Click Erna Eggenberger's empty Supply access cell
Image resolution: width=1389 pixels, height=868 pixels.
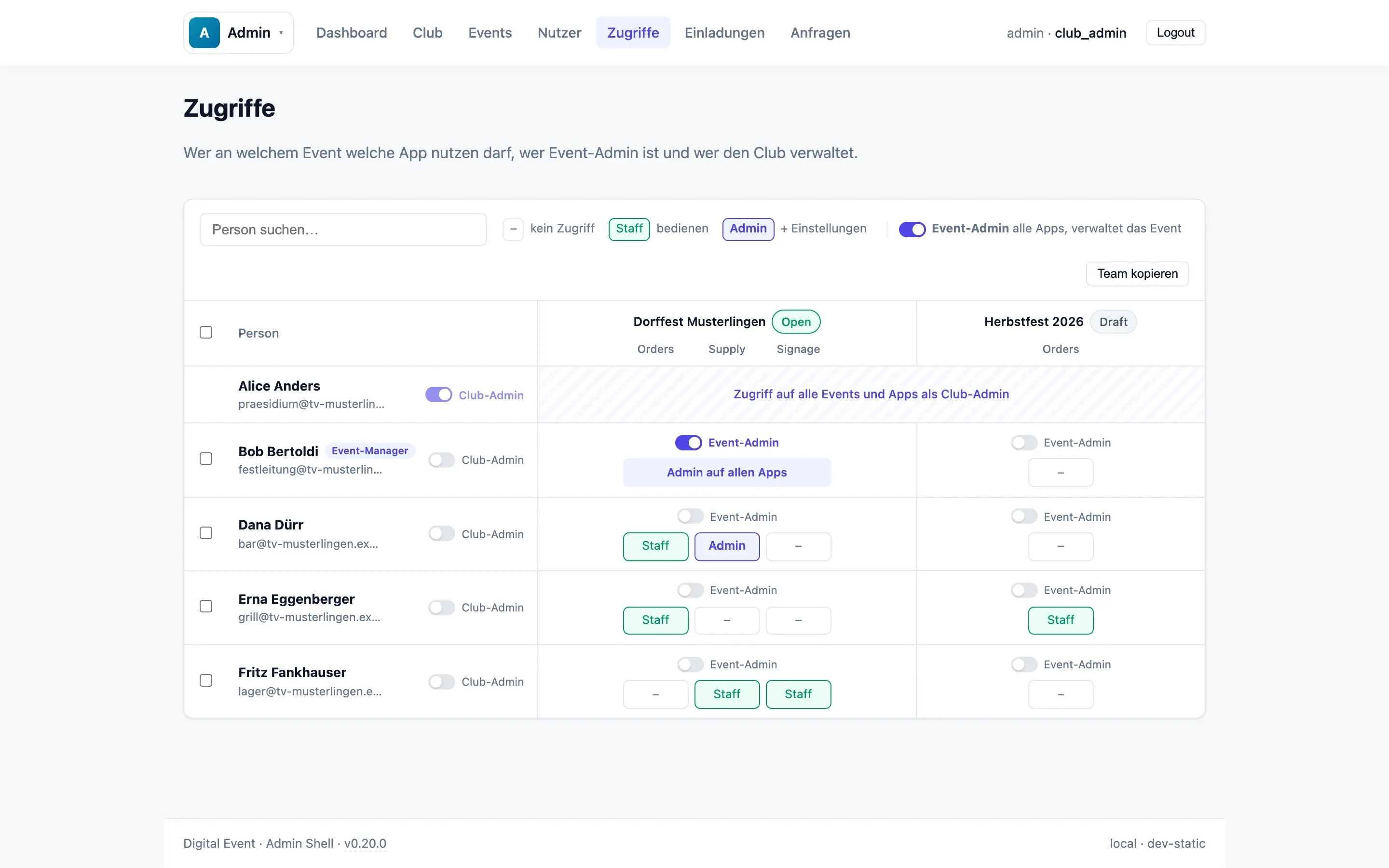pyautogui.click(x=727, y=621)
